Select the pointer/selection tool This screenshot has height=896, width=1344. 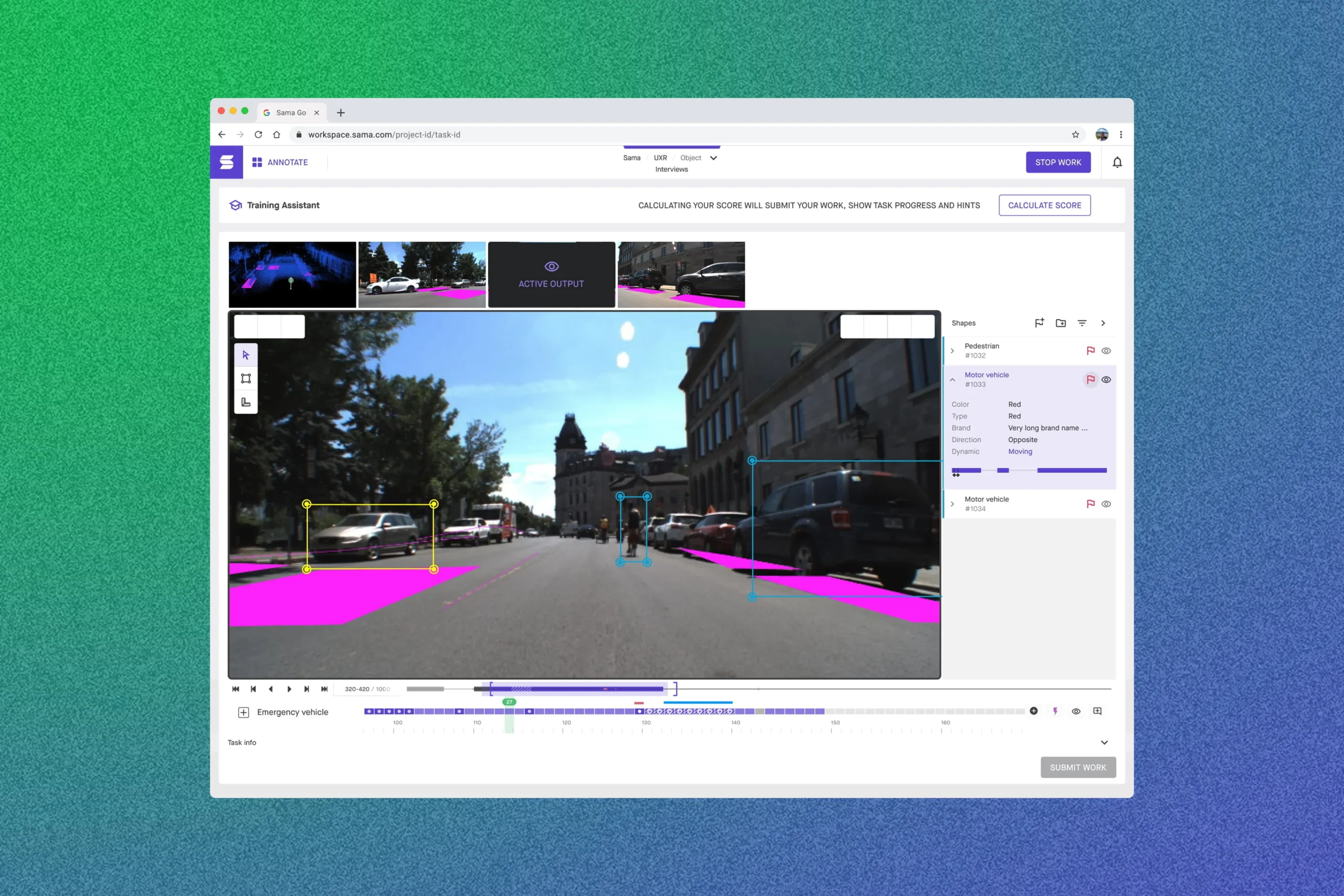click(x=246, y=355)
